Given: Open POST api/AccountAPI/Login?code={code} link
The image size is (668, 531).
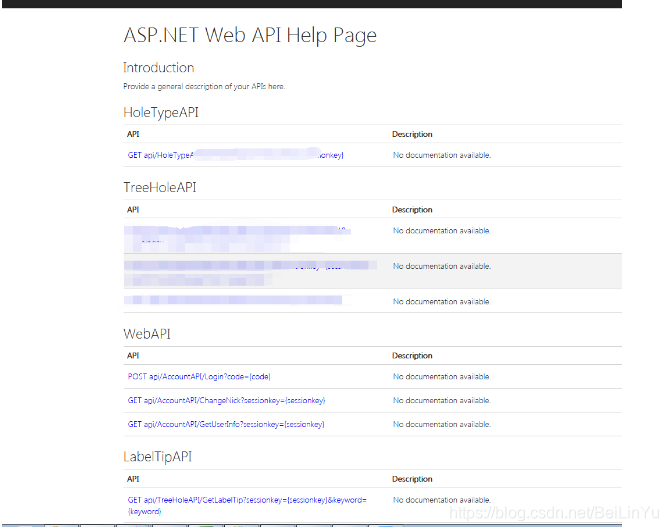Looking at the screenshot, I should [199, 377].
